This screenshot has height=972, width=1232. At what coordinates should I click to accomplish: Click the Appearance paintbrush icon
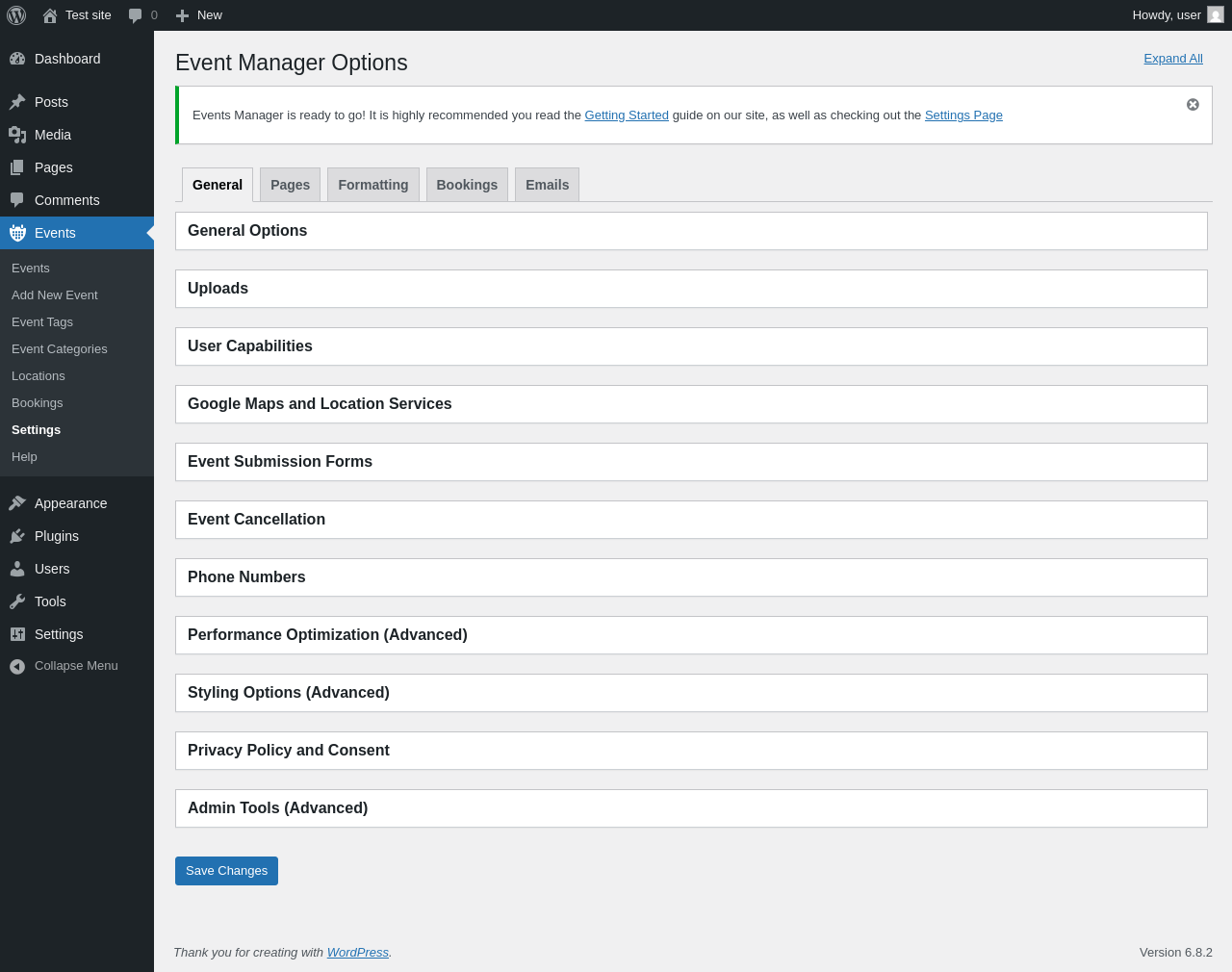(x=17, y=503)
